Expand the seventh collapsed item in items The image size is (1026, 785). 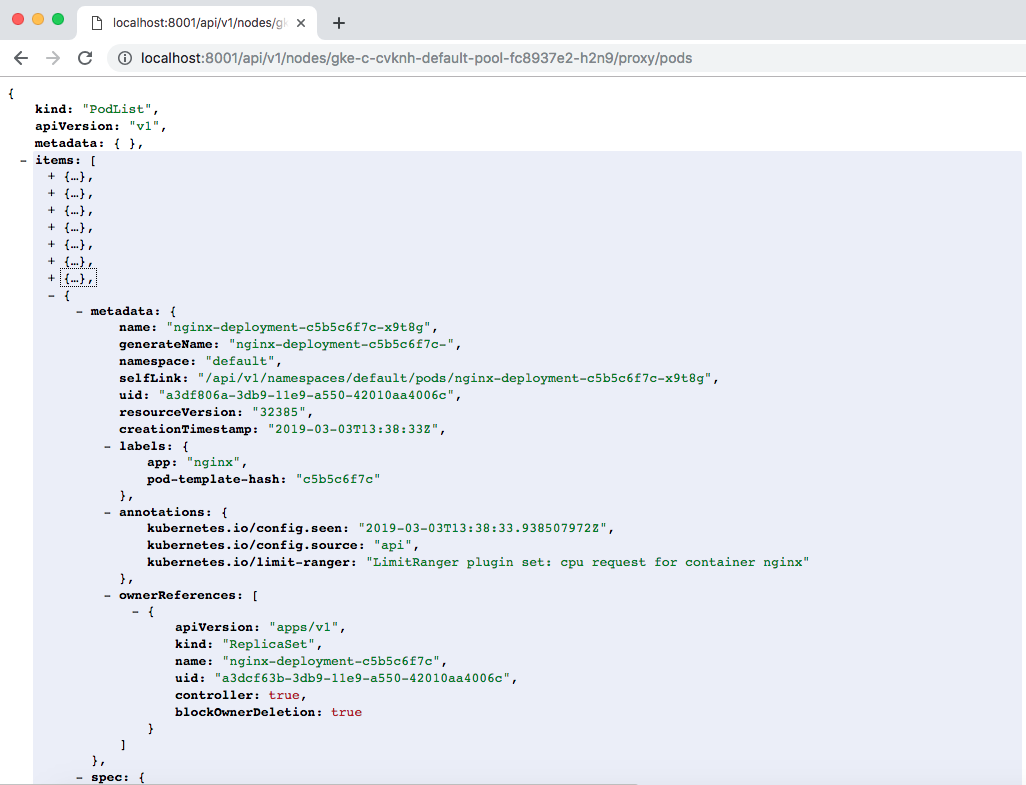[x=51, y=278]
